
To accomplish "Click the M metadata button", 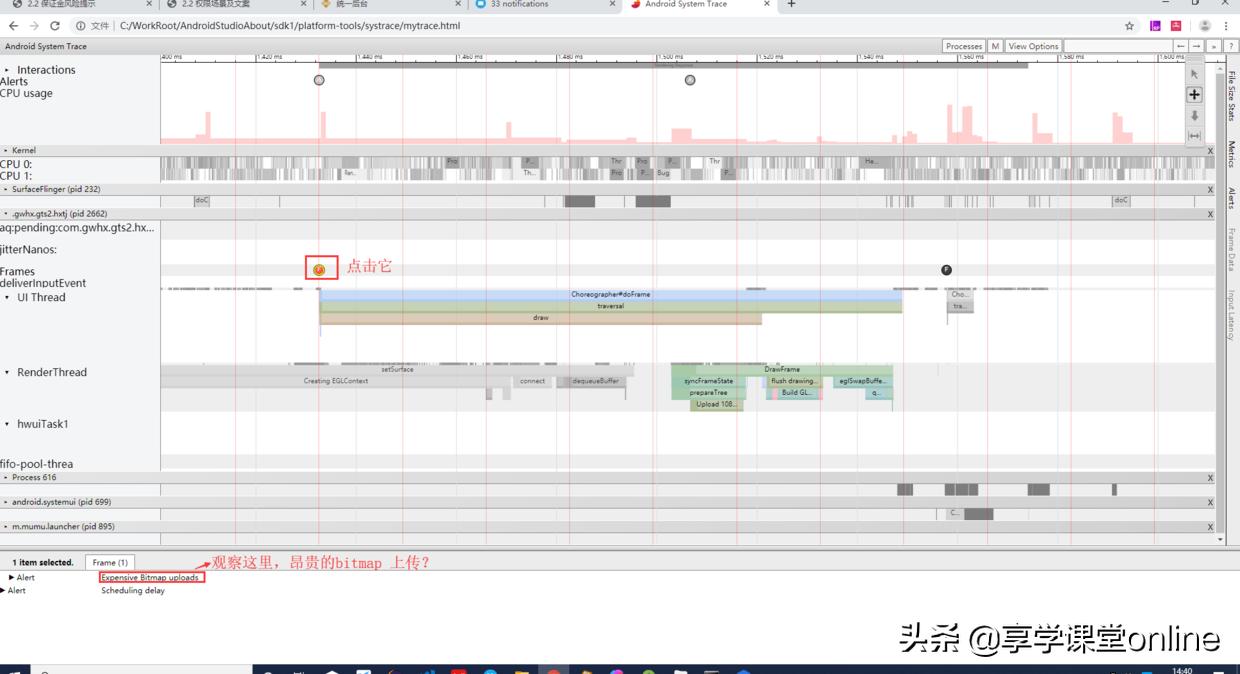I will coord(996,46).
